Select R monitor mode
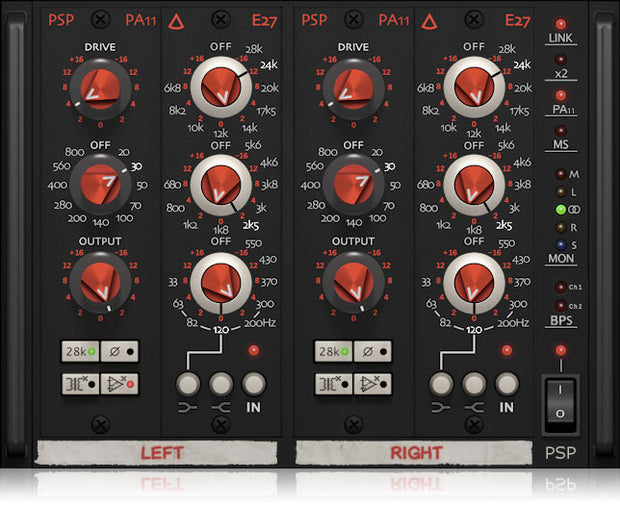Viewport: 620px width, 505px height. 560,227
